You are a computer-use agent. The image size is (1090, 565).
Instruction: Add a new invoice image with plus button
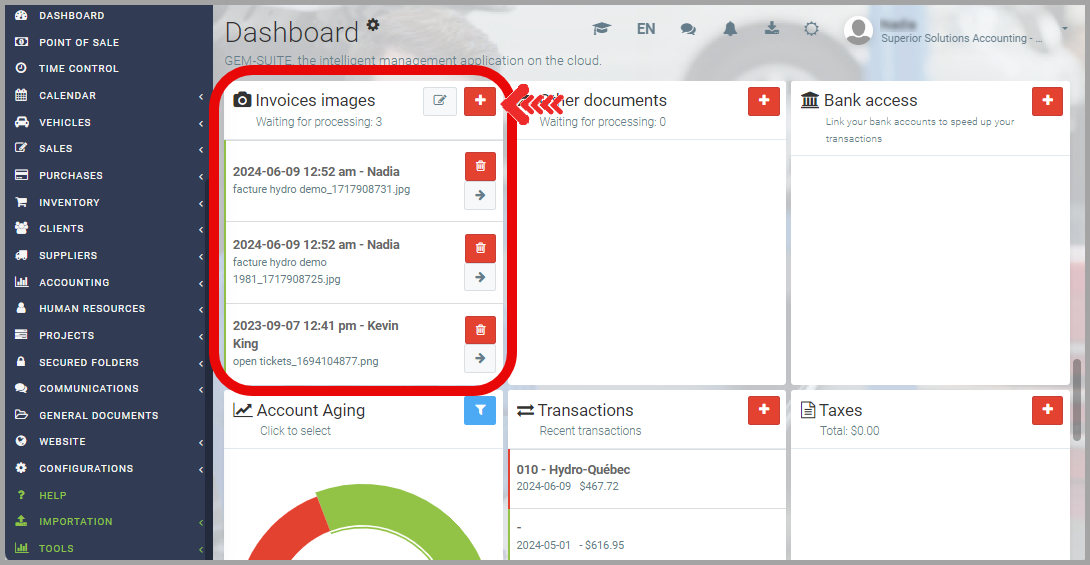point(480,101)
